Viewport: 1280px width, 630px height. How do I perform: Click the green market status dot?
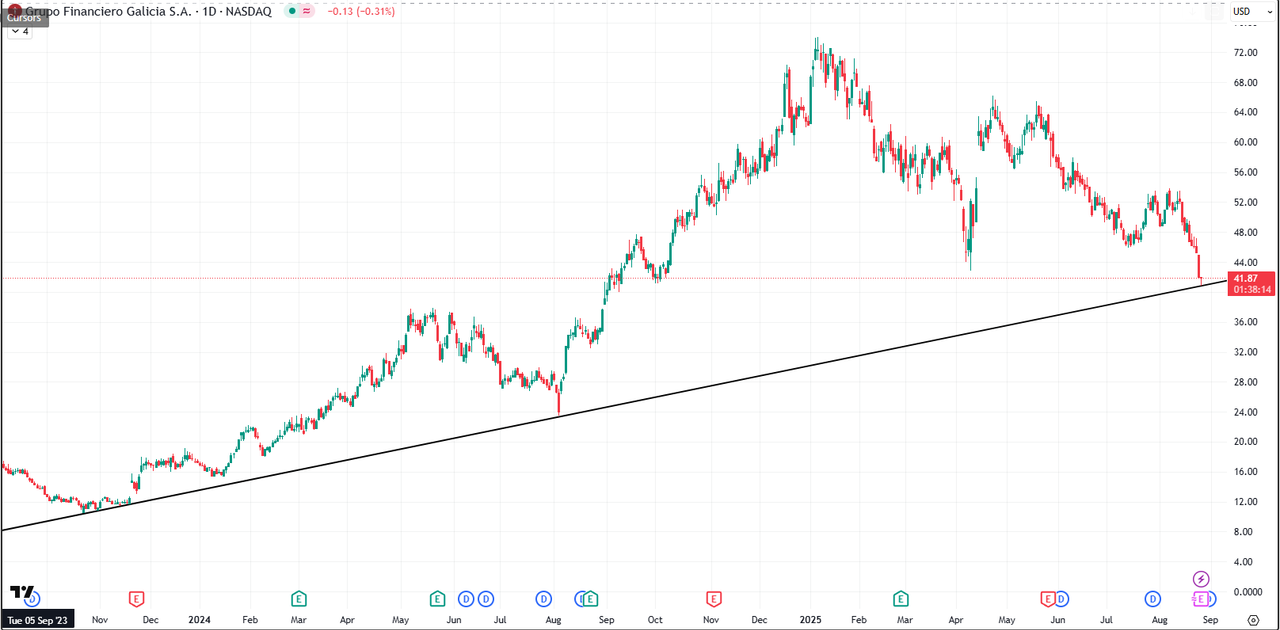[291, 12]
